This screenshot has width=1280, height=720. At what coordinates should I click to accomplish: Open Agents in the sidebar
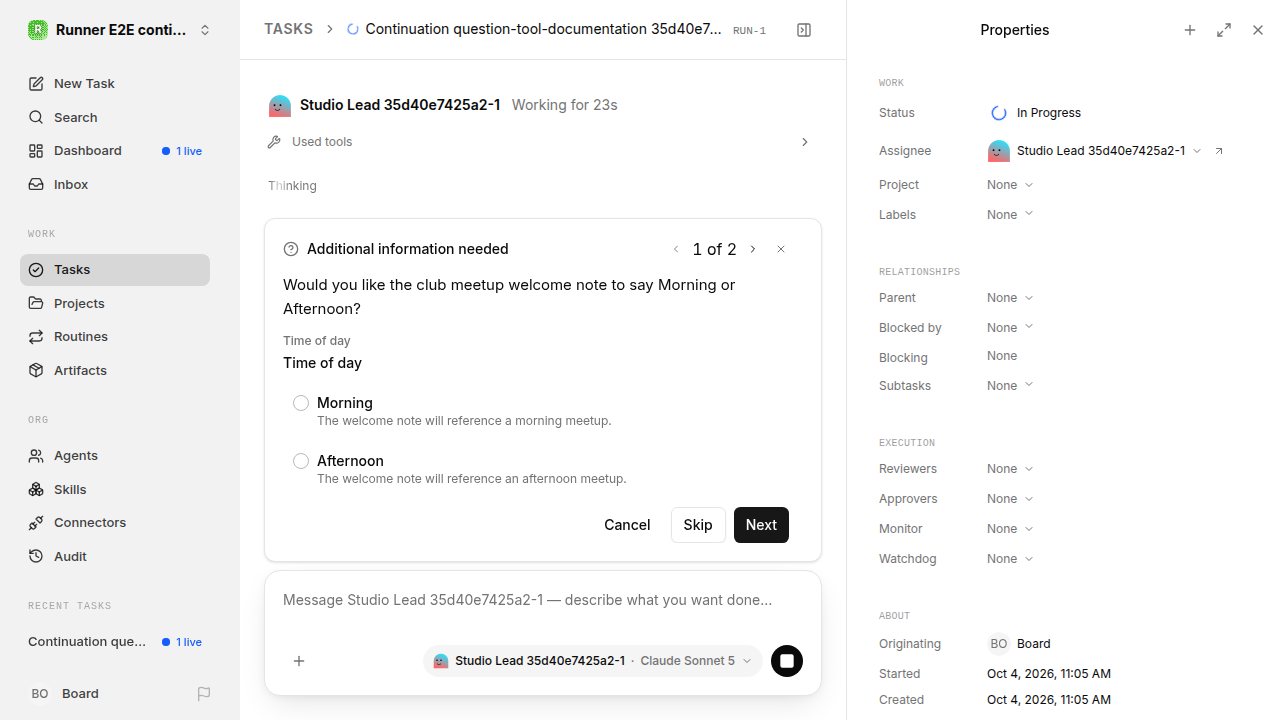(115, 456)
